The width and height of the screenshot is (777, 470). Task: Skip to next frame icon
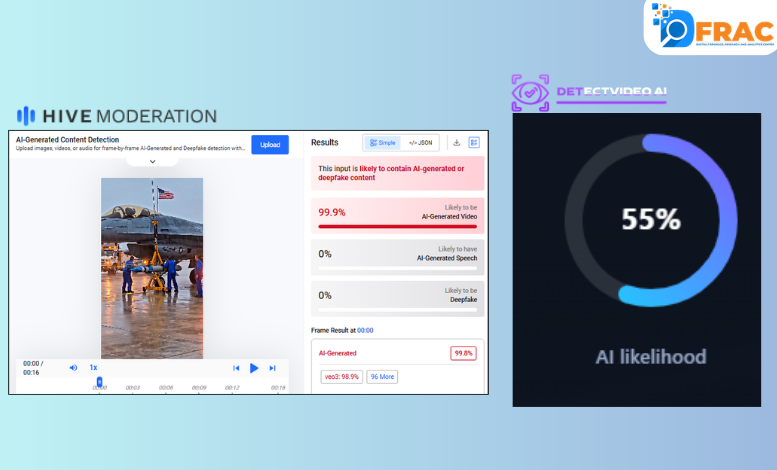click(x=272, y=368)
